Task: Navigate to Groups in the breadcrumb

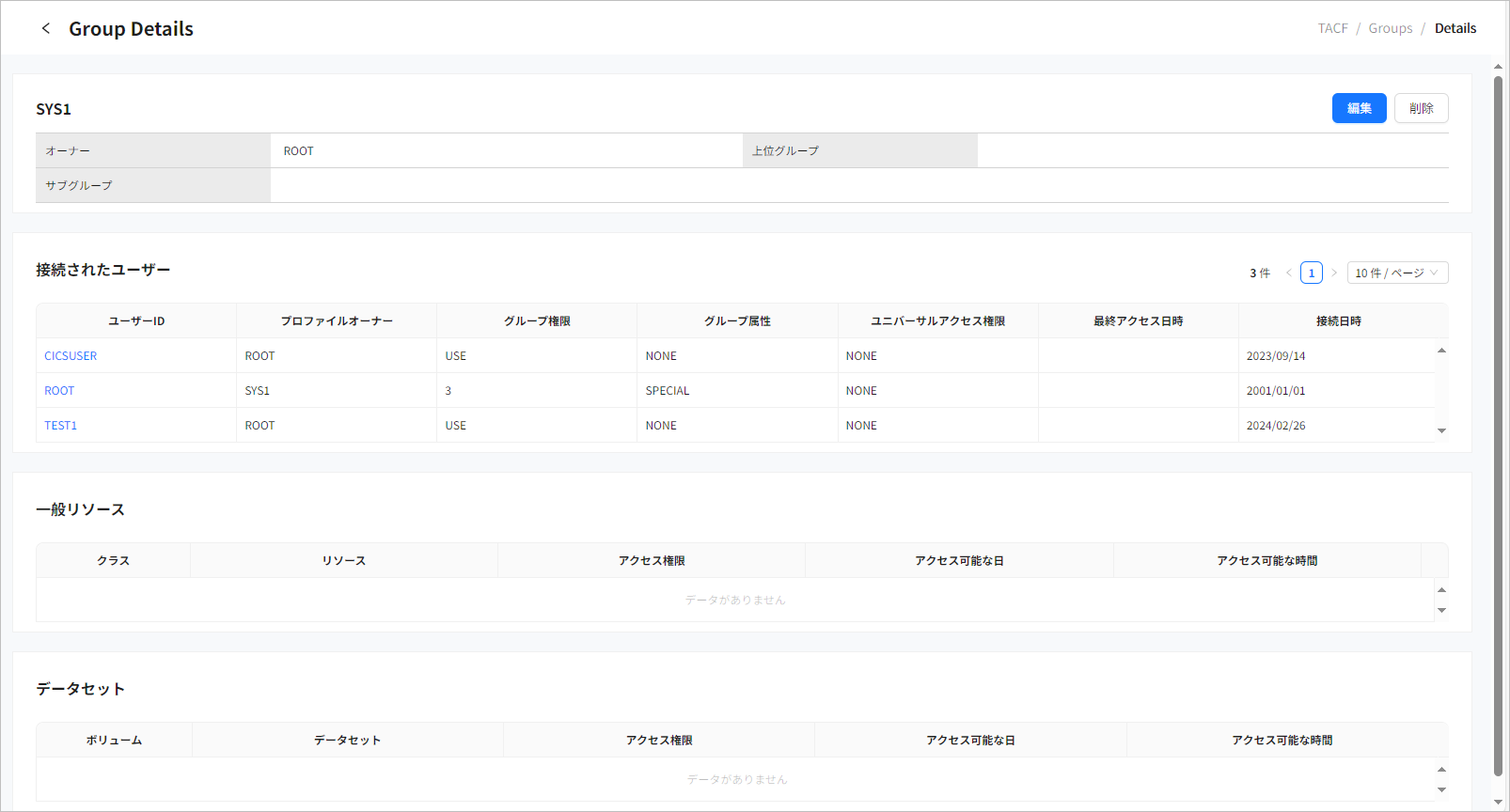Action: click(x=1390, y=28)
